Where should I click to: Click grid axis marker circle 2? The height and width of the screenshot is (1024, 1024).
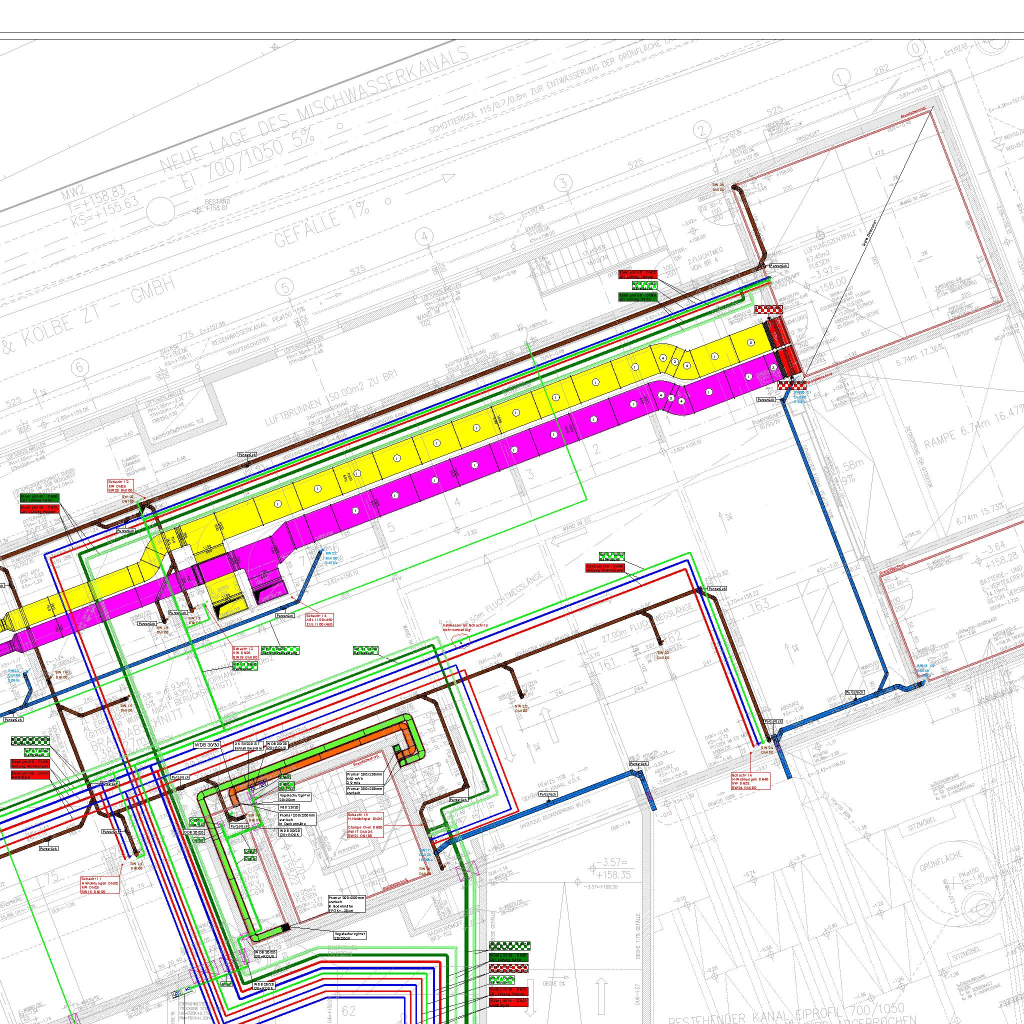(702, 129)
